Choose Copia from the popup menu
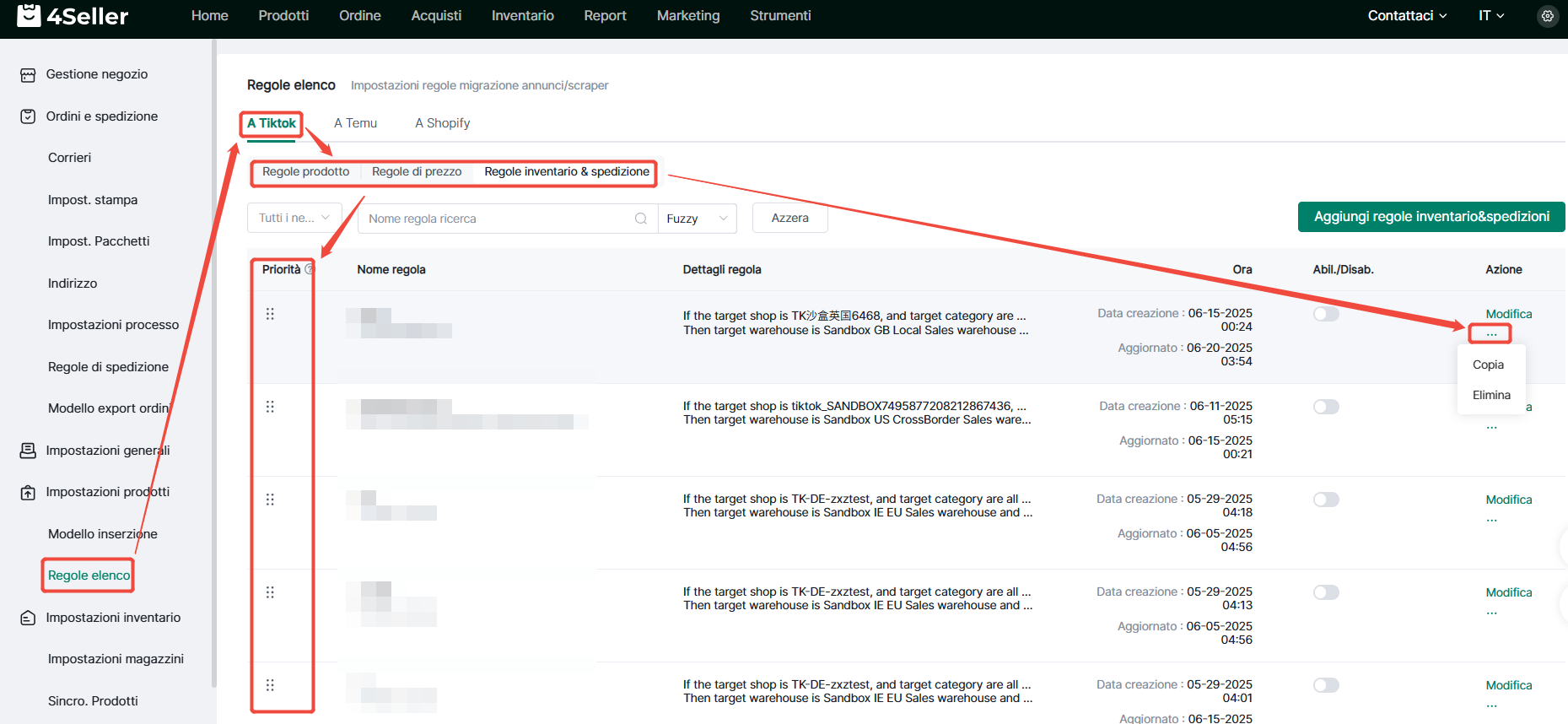1568x724 pixels. tap(1488, 365)
